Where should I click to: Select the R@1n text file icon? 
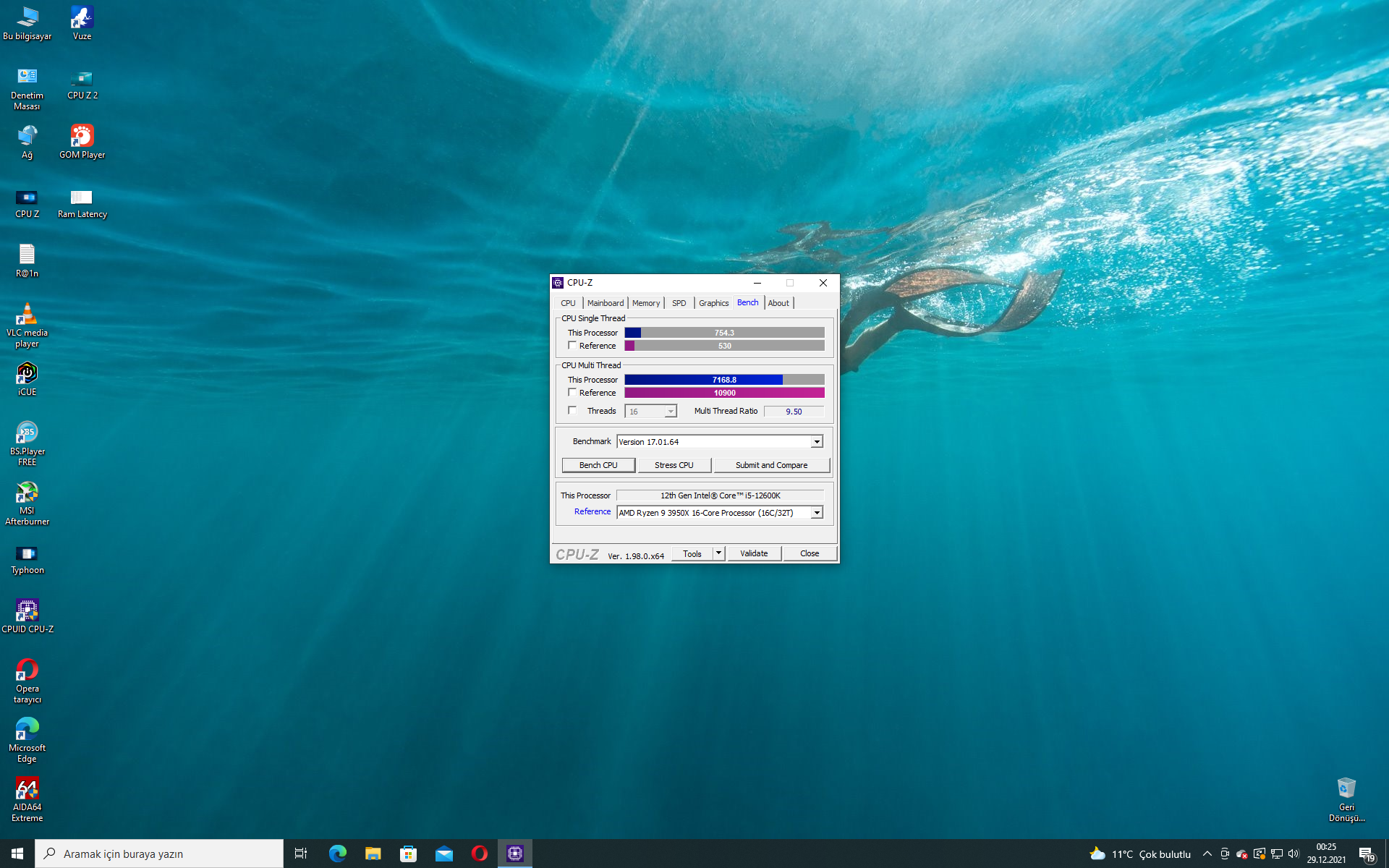27,261
